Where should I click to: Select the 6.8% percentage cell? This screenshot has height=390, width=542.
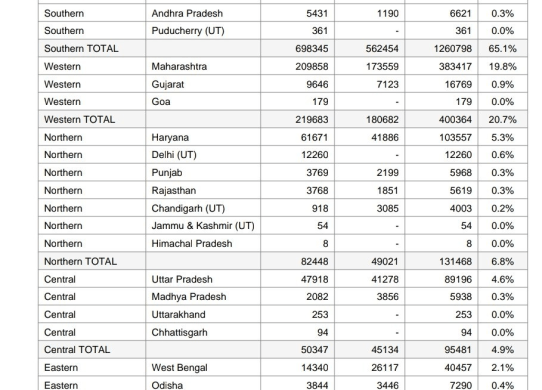[x=502, y=261]
